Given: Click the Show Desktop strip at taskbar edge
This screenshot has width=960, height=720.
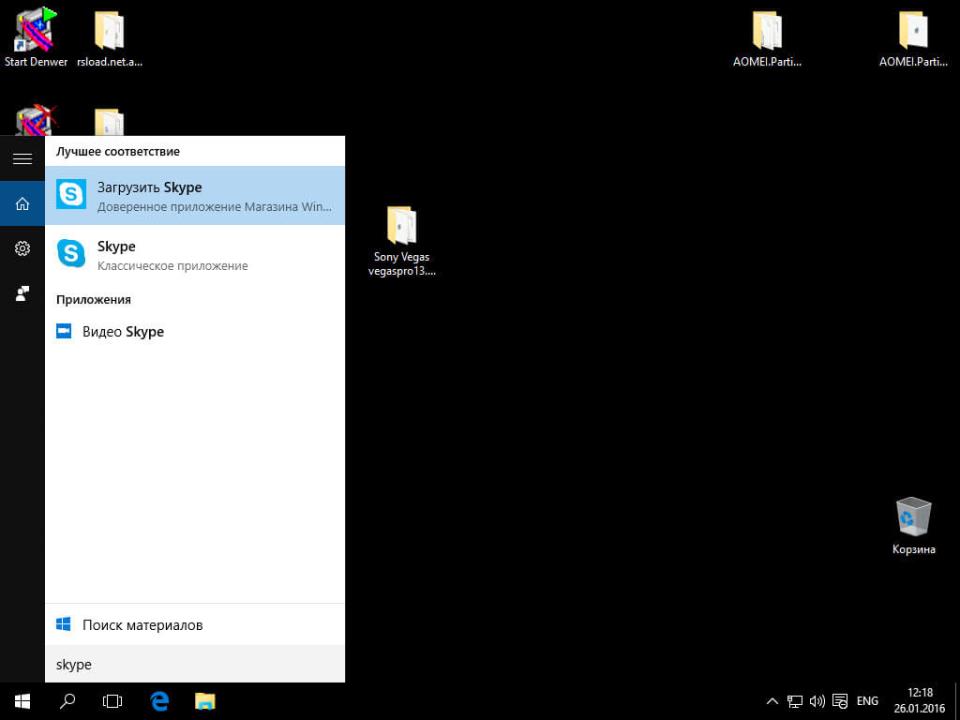Looking at the screenshot, I should coord(957,701).
